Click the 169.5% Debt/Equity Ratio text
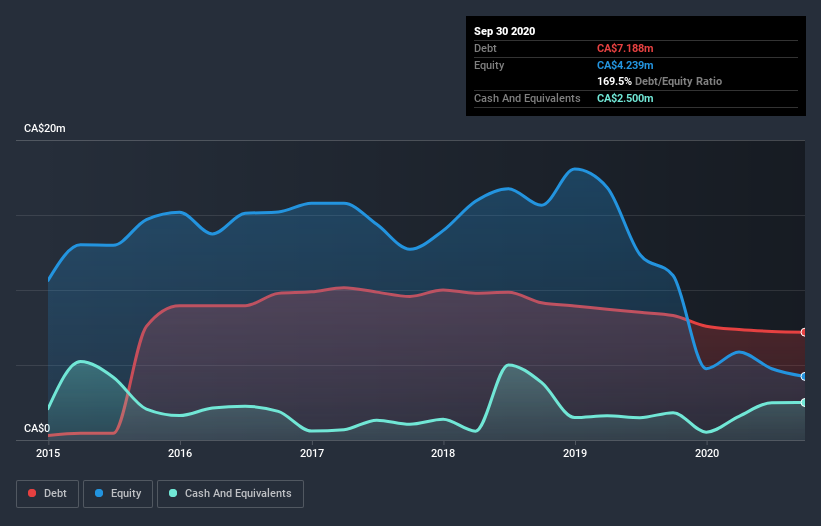This screenshot has width=821, height=526. (x=660, y=81)
